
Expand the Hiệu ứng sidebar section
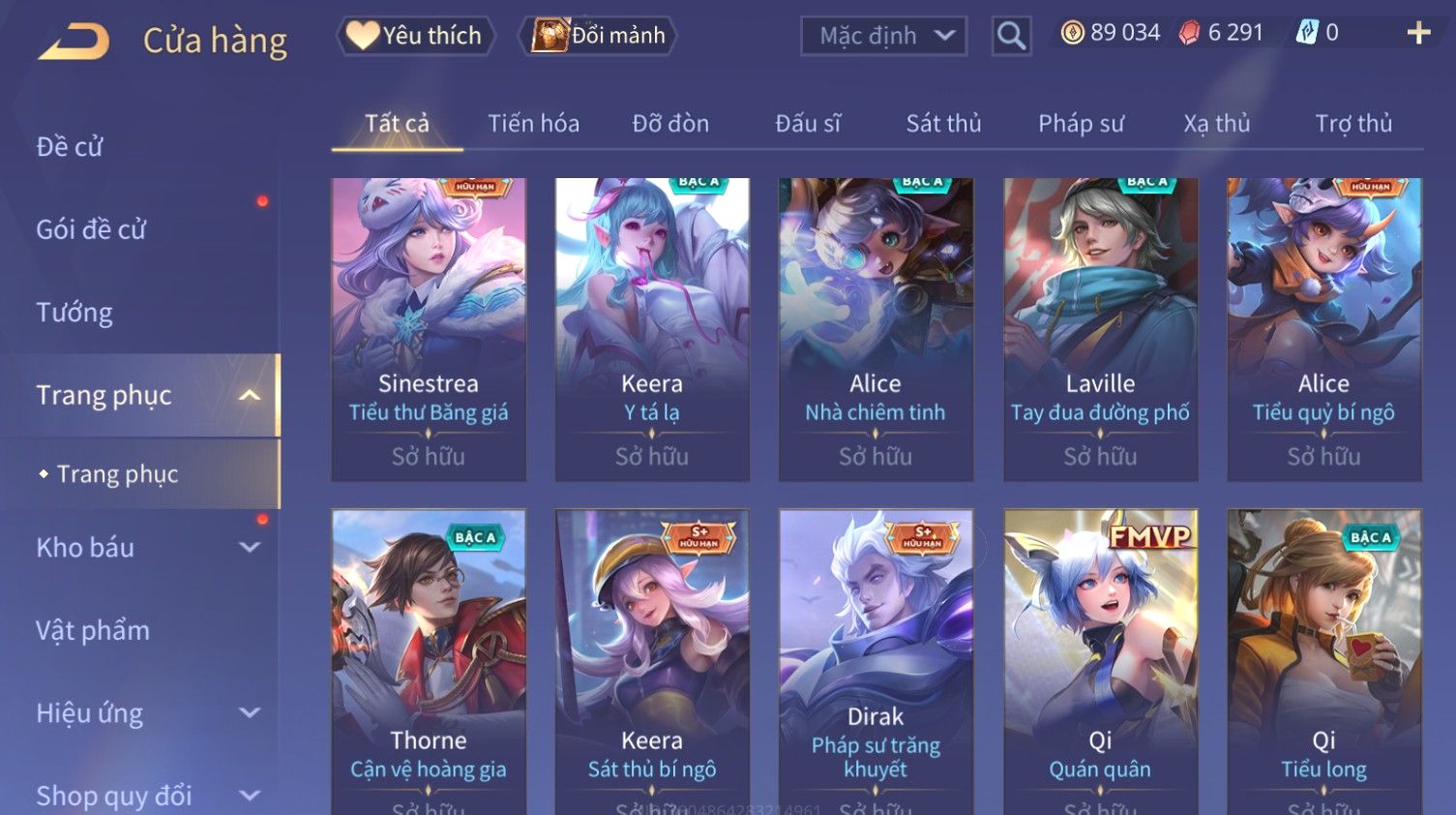[250, 713]
